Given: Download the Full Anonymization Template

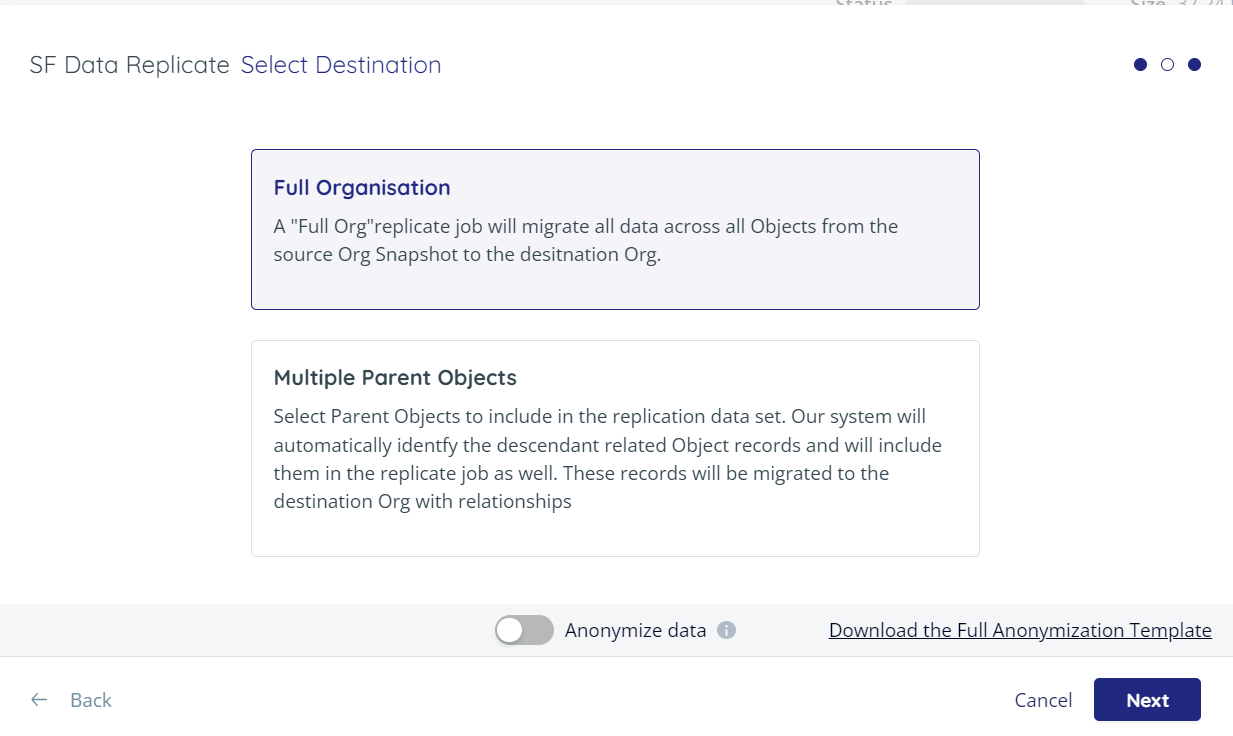Looking at the screenshot, I should [x=1020, y=630].
